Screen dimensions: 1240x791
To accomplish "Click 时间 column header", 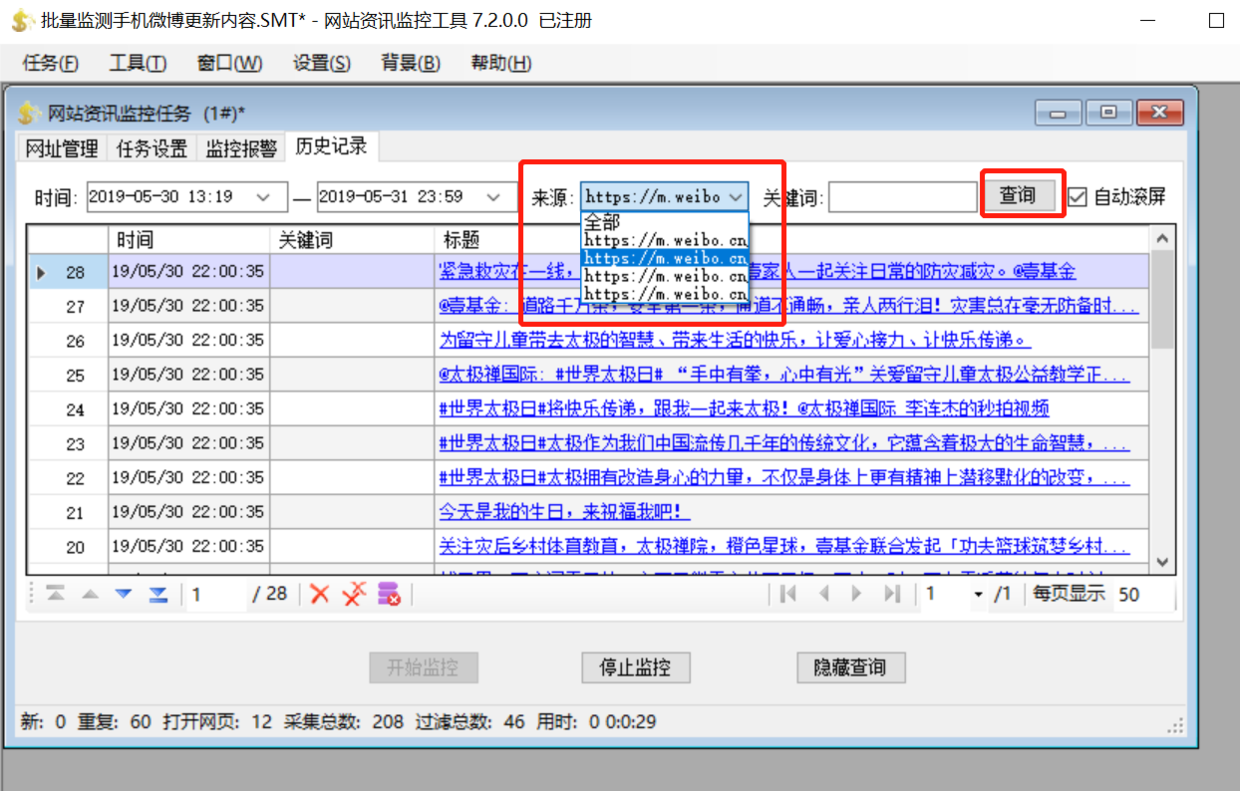I will point(189,240).
